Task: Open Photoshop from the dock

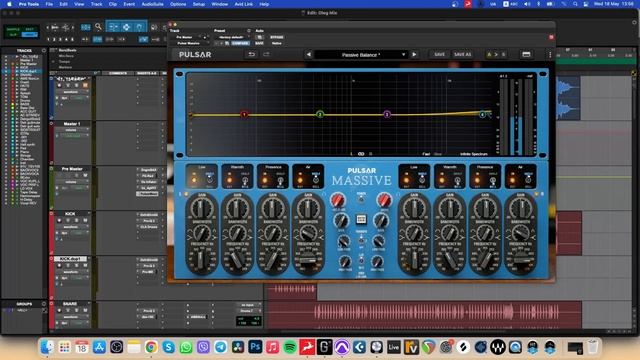Action: (255, 347)
